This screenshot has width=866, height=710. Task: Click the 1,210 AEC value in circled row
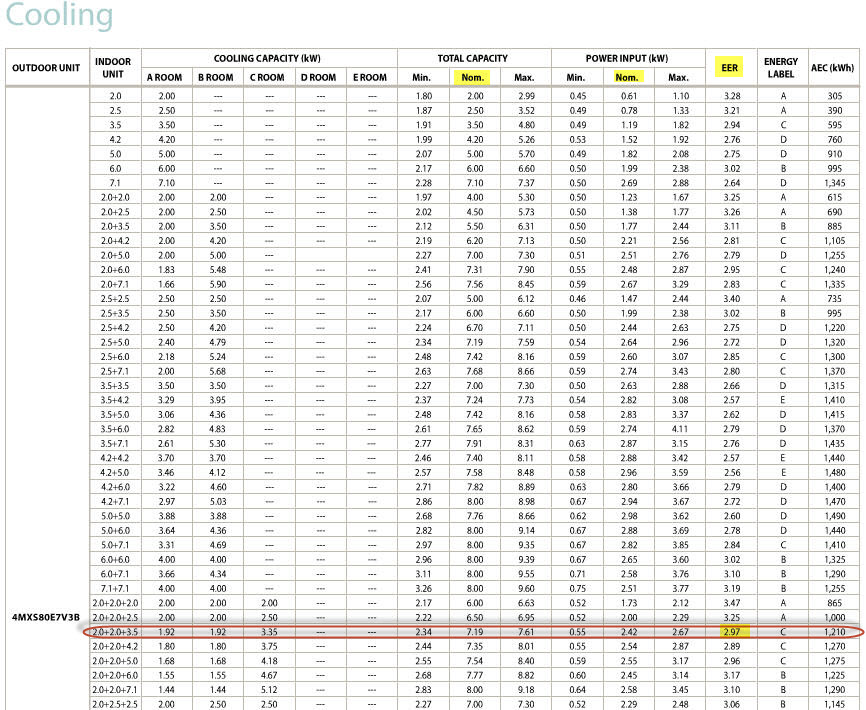pos(834,633)
